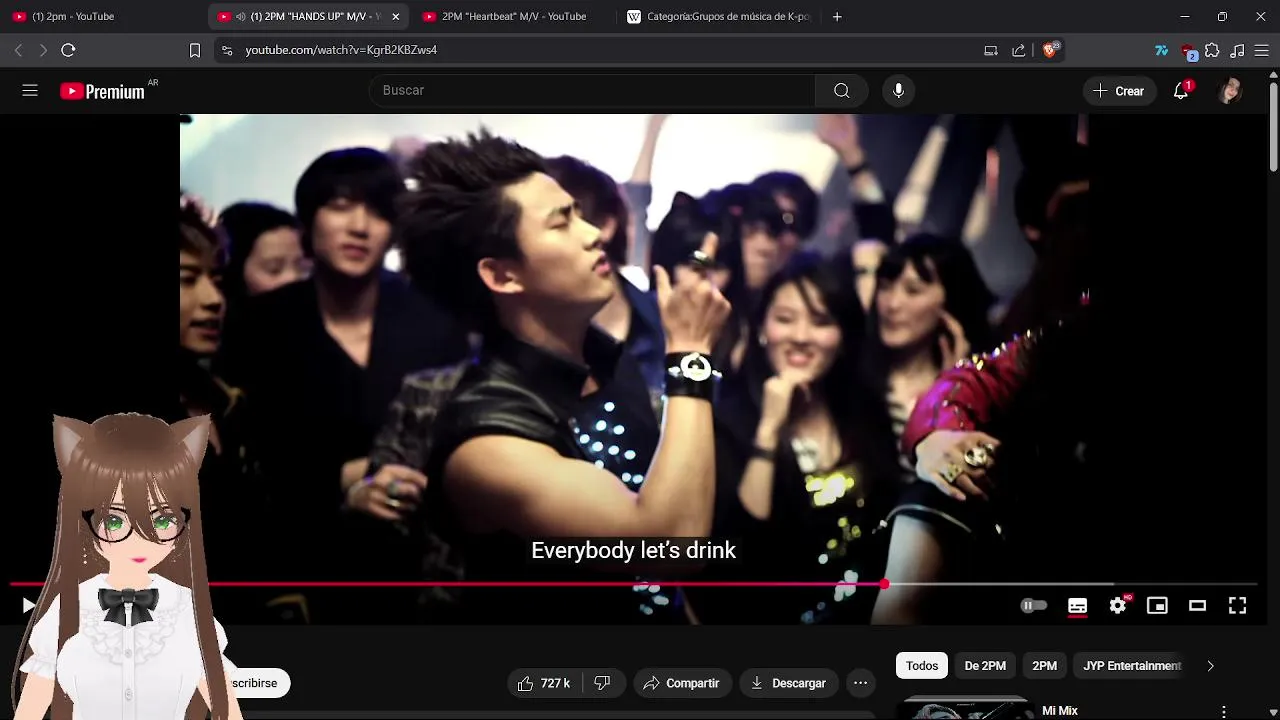Screen dimensions: 1280x720
Task: Click the red playhead scrubber dot
Action: (x=885, y=584)
